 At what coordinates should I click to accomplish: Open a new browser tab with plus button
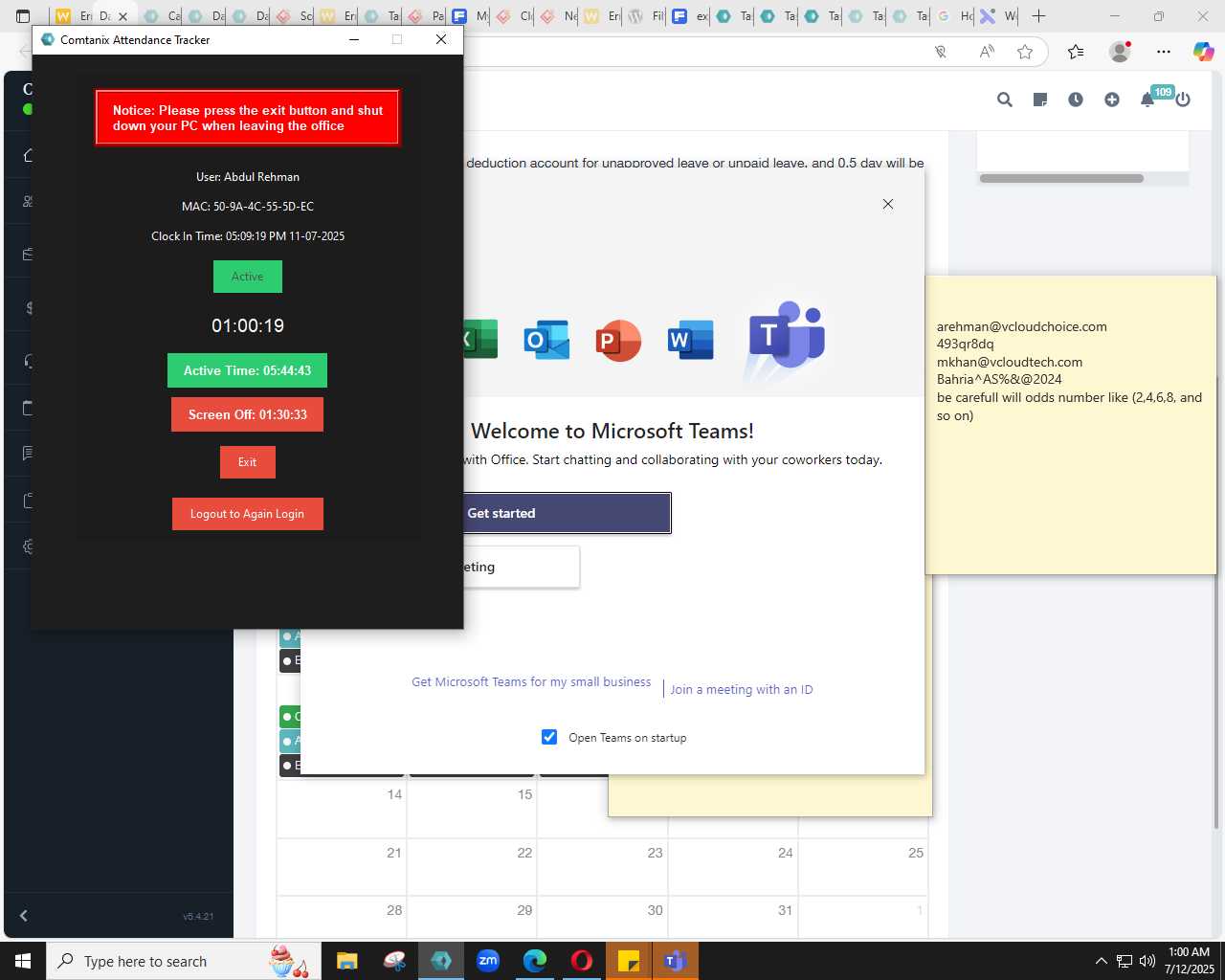(x=1039, y=16)
